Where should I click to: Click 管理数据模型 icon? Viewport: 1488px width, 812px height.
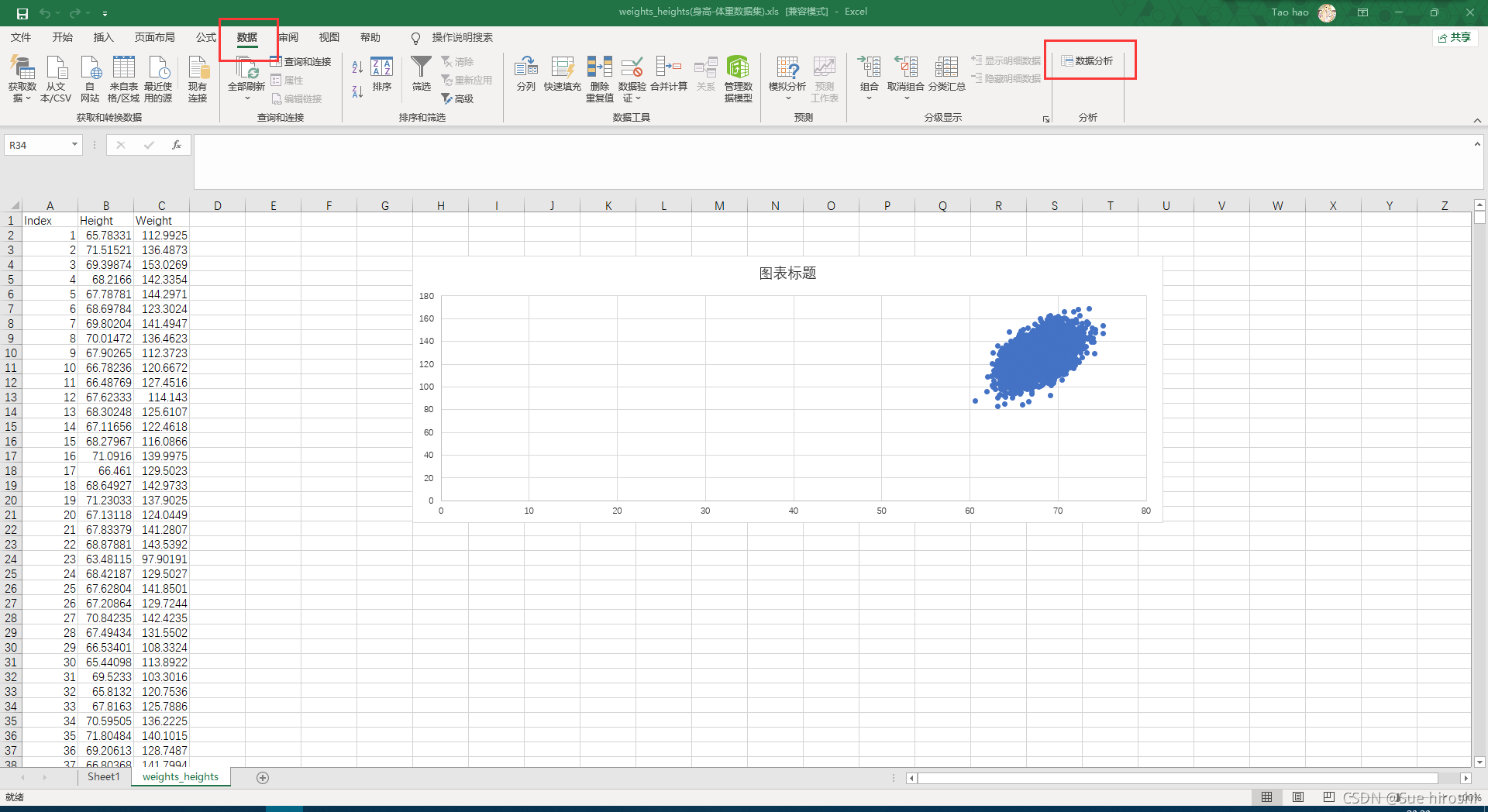point(739,79)
